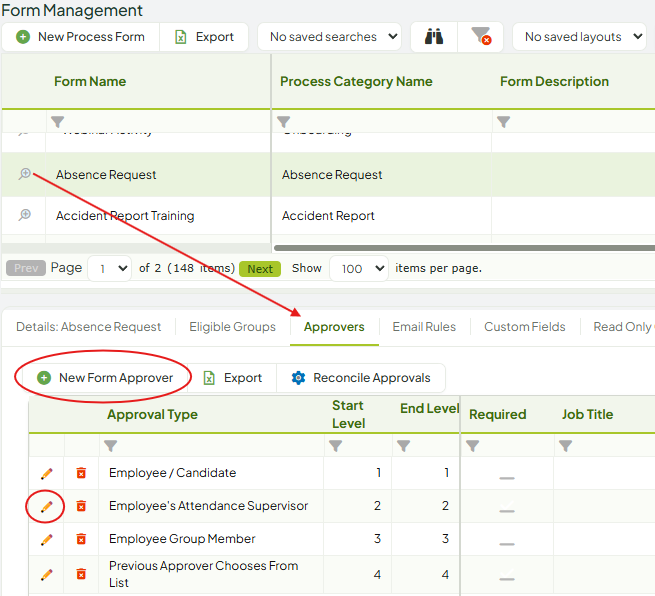655x596 pixels.
Task: Click New Process Form button
Action: (x=81, y=37)
